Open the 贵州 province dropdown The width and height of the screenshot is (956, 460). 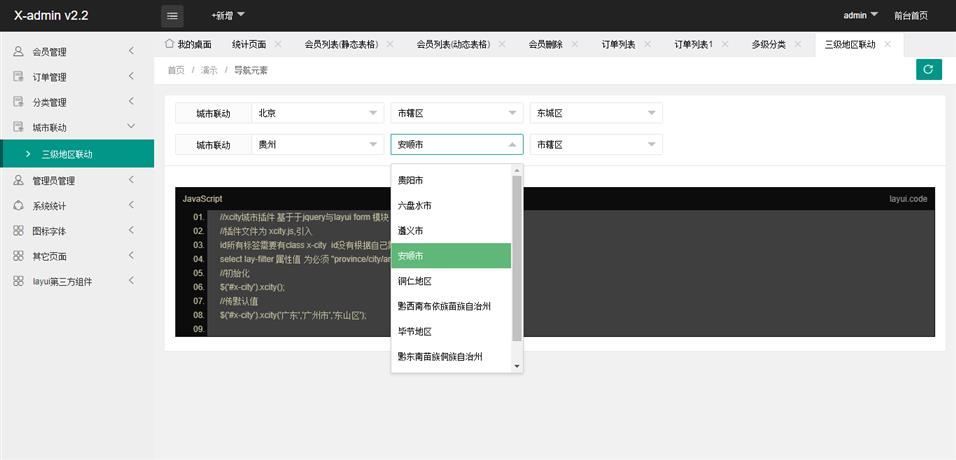tap(318, 145)
